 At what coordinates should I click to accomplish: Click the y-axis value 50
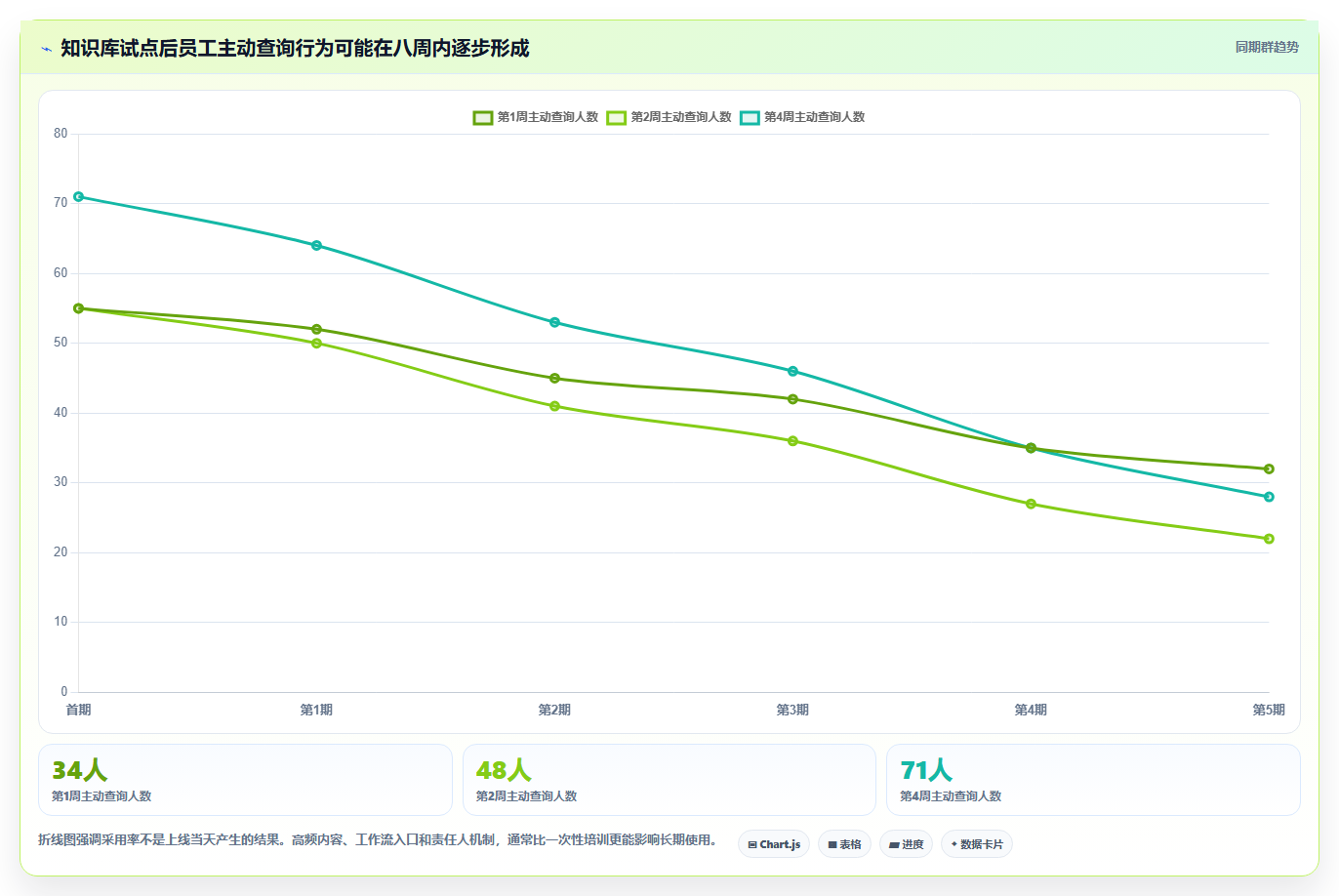61,343
